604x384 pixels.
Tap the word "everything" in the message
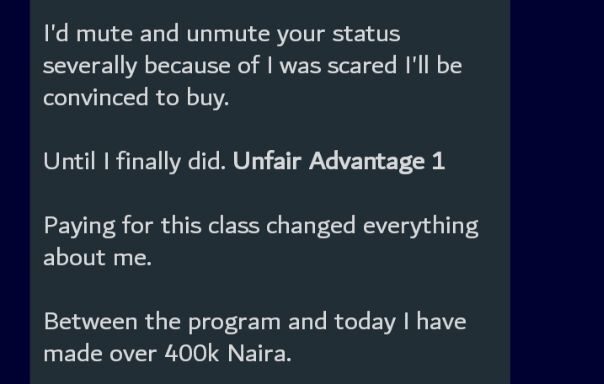coord(420,226)
